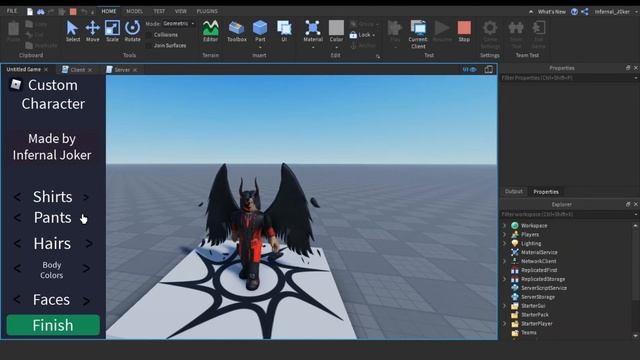The image size is (640, 360).
Task: Expand the StarterGui node
Action: [x=505, y=306]
